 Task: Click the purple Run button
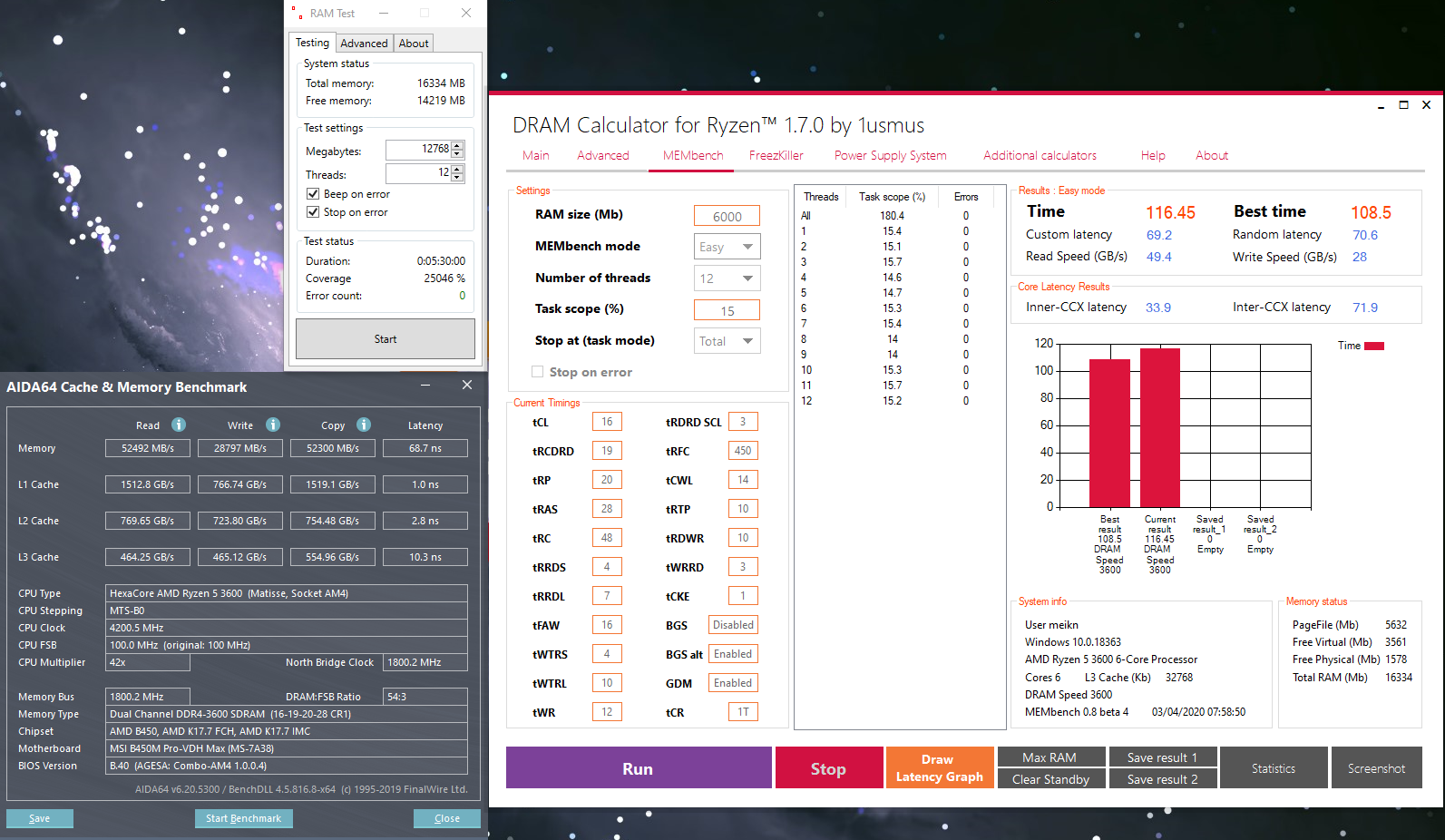tap(639, 767)
